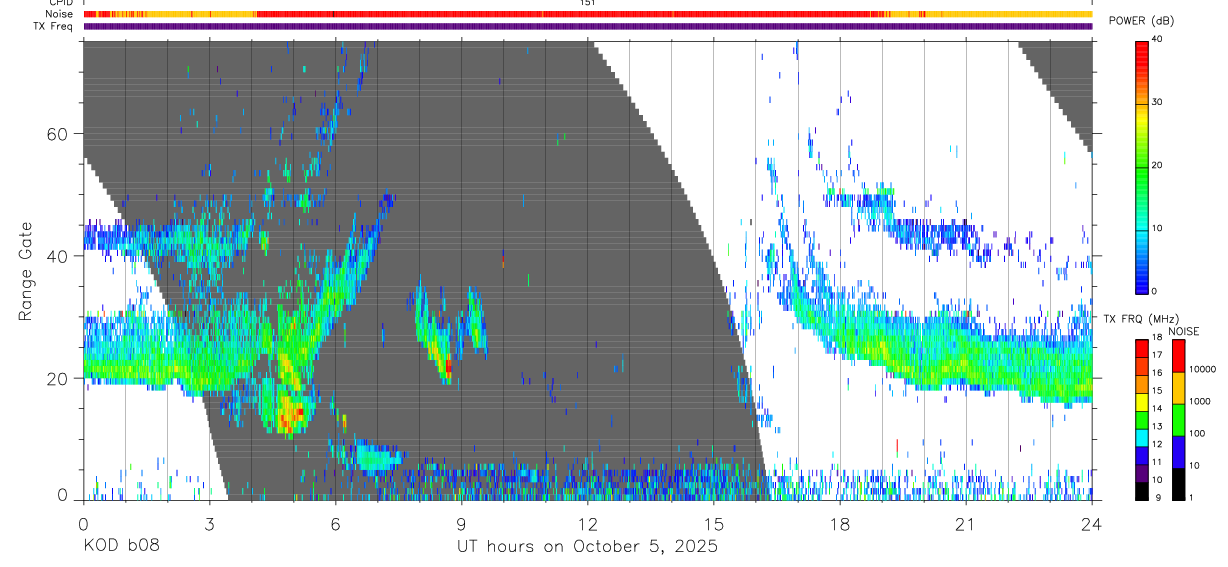Screen dimensions: 1228x567
Task: Click the "UT hours on October 5, 2025" axis title
Action: [587, 547]
